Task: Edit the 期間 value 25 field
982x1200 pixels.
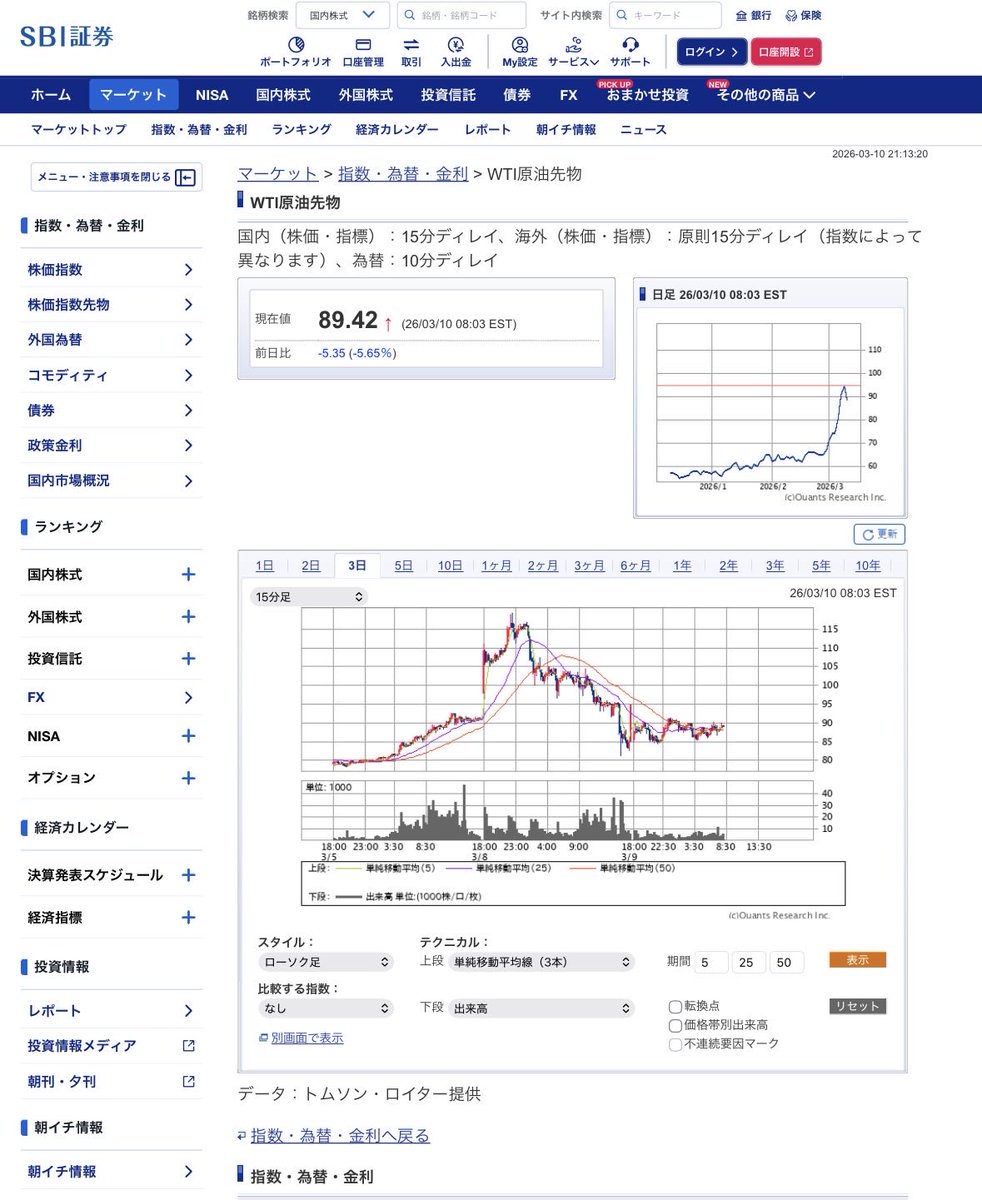Action: coord(748,962)
